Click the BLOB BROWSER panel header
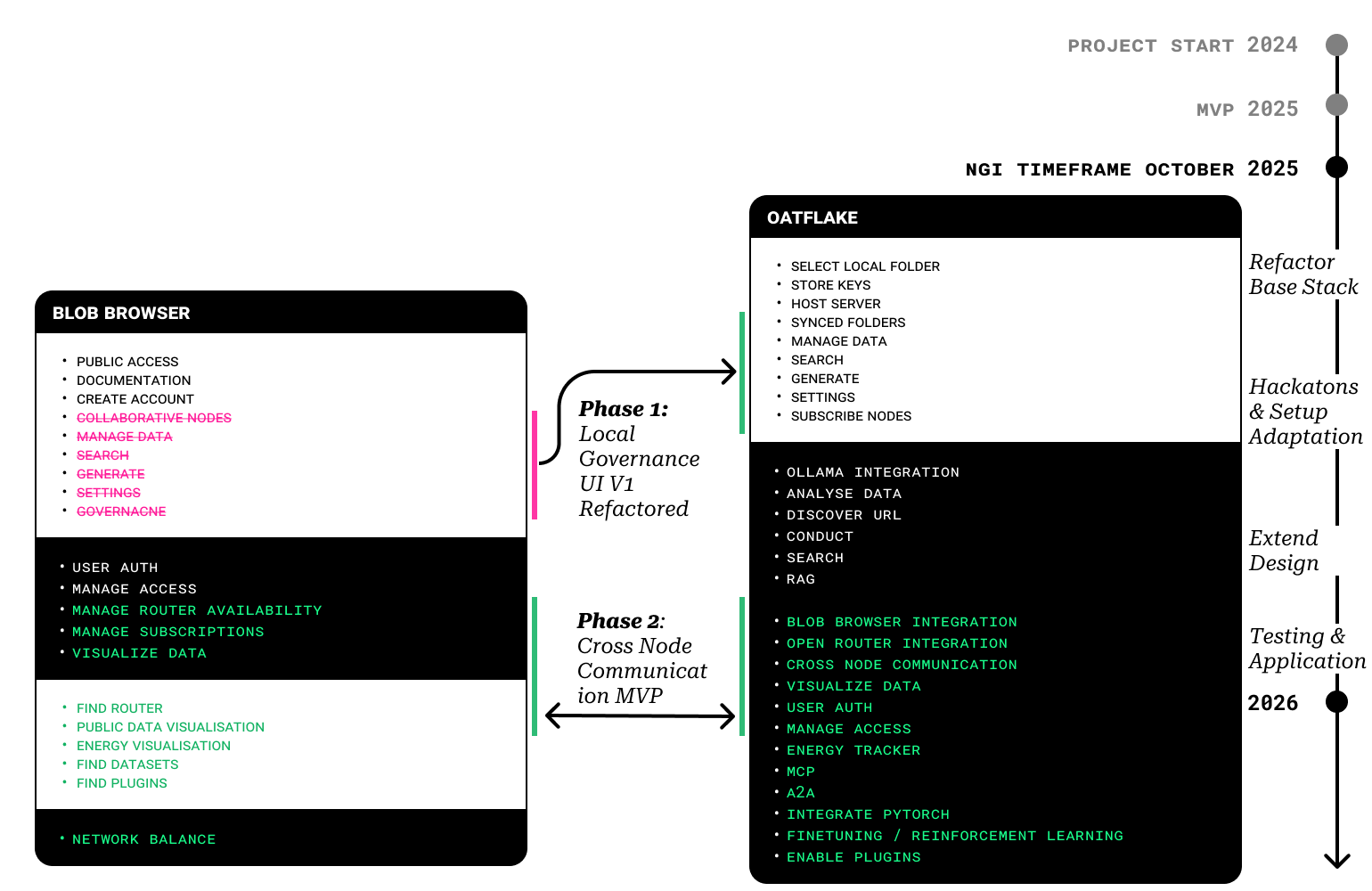This screenshot has width=1372, height=891. (x=281, y=313)
